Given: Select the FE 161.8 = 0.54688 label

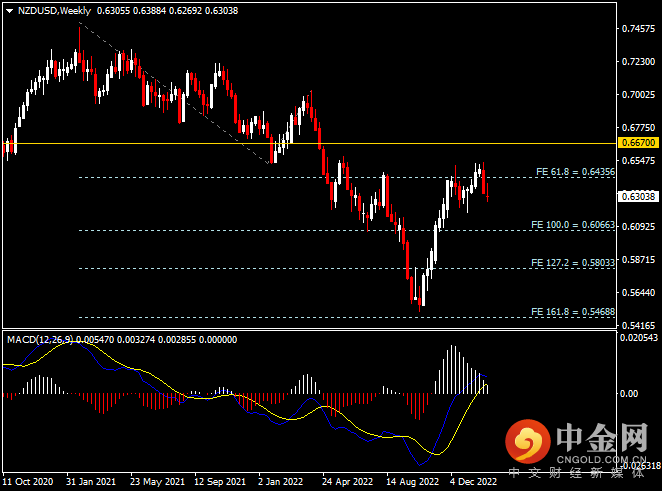Looking at the screenshot, I should (574, 312).
